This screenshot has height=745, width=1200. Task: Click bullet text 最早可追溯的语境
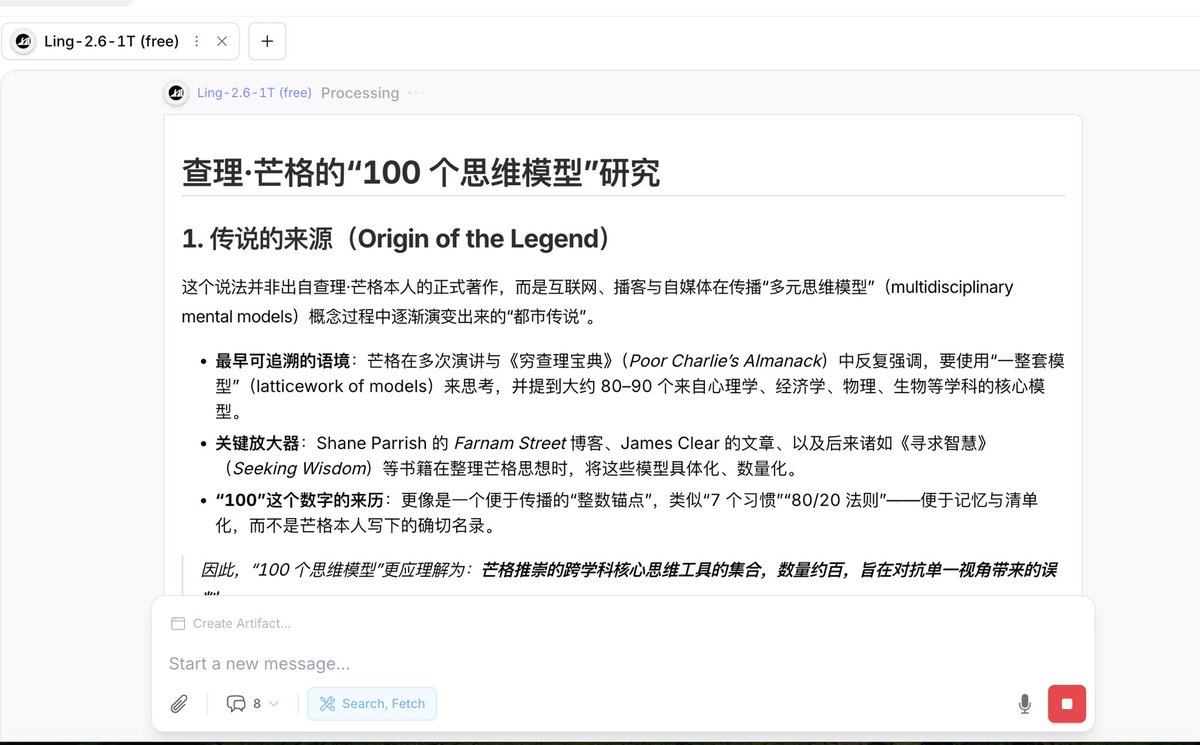tap(282, 361)
